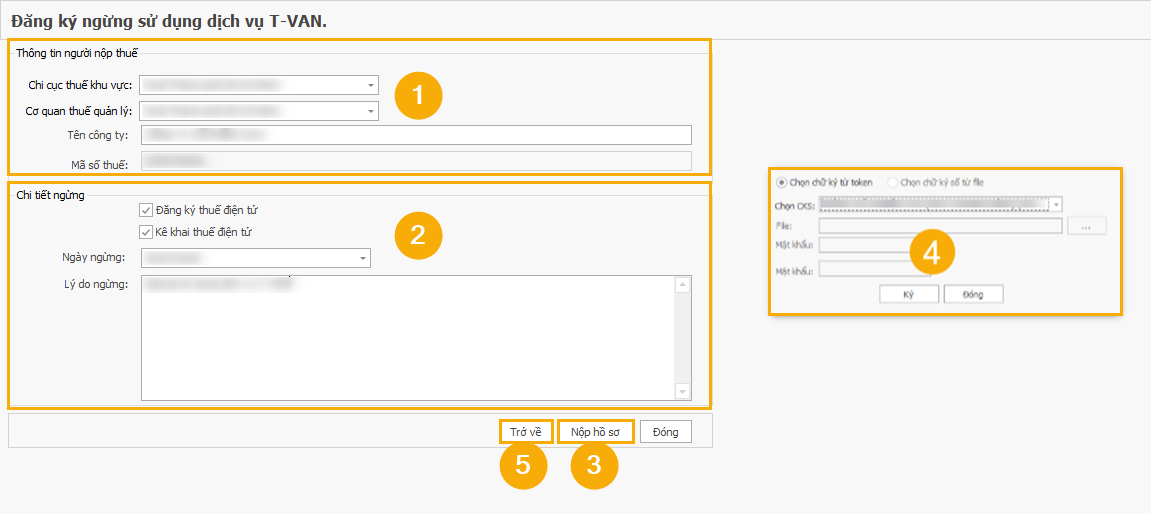Expand the Cơ quan thuế quản lý combo box
1151x514 pixels.
pyautogui.click(x=371, y=111)
